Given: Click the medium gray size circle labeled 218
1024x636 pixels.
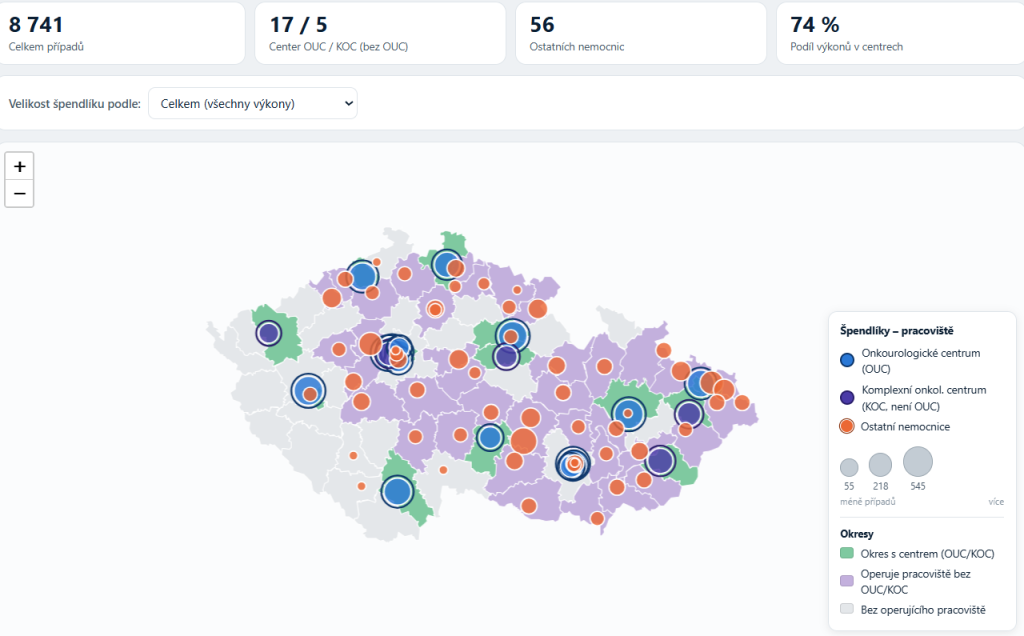Looking at the screenshot, I should coord(880,465).
